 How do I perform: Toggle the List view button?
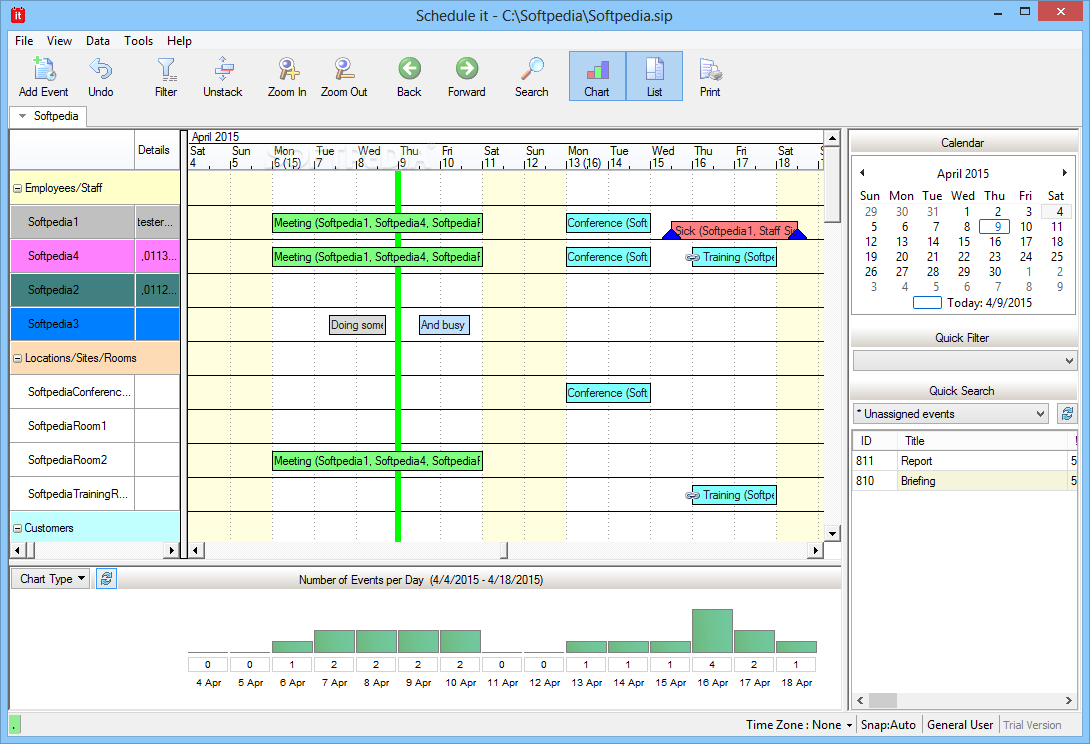(654, 76)
